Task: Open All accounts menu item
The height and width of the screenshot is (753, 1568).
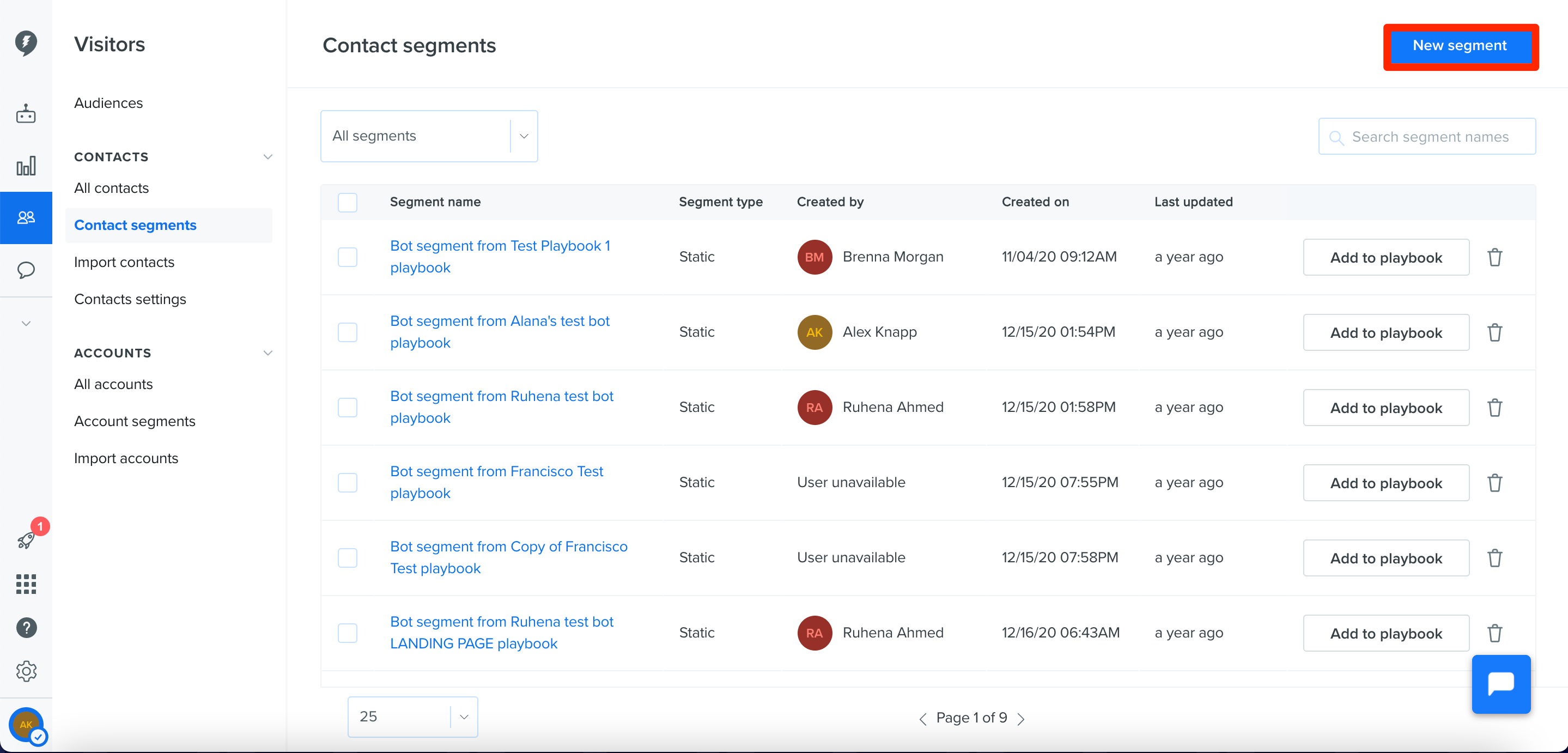Action: (x=113, y=384)
